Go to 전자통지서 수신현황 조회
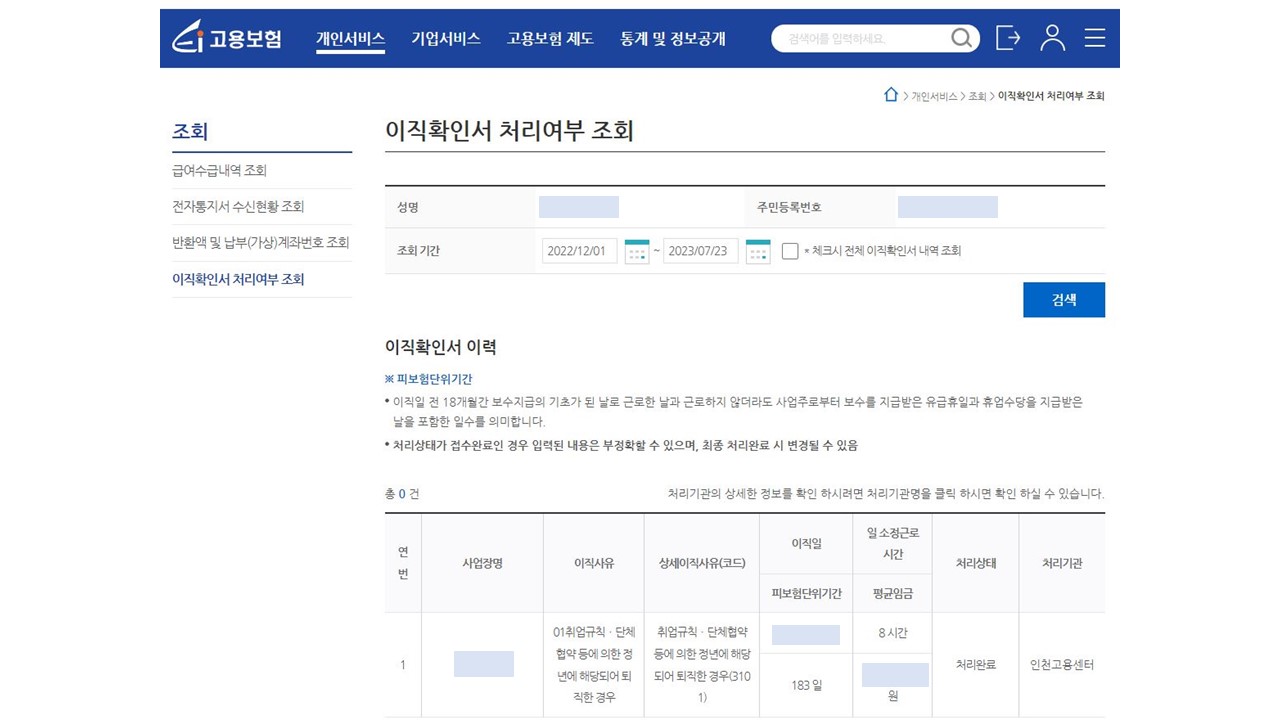 click(x=238, y=207)
